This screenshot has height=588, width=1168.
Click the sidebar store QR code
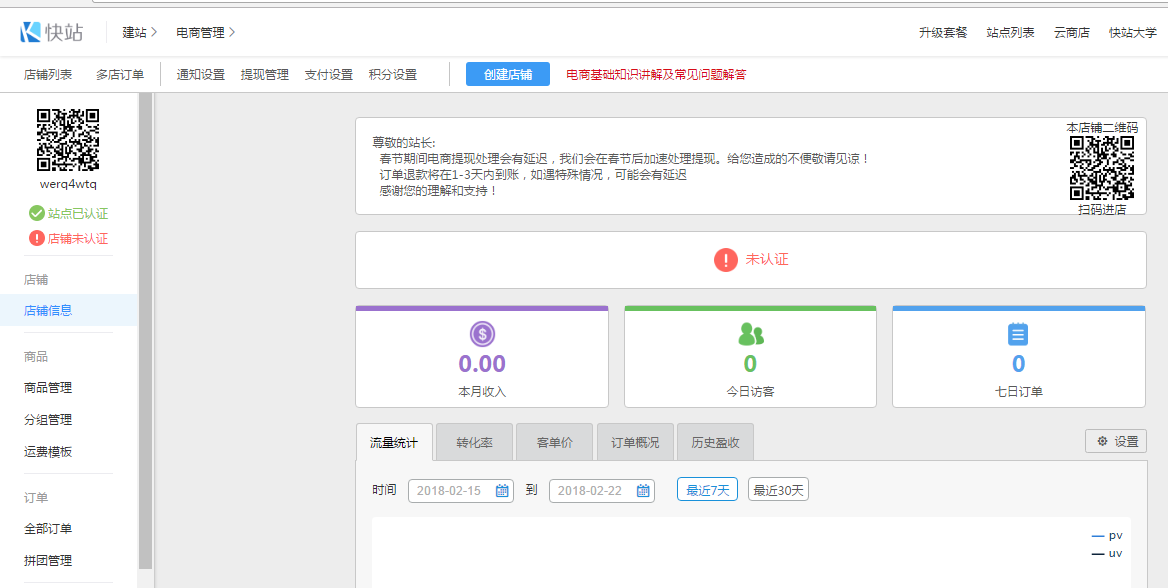pos(68,140)
